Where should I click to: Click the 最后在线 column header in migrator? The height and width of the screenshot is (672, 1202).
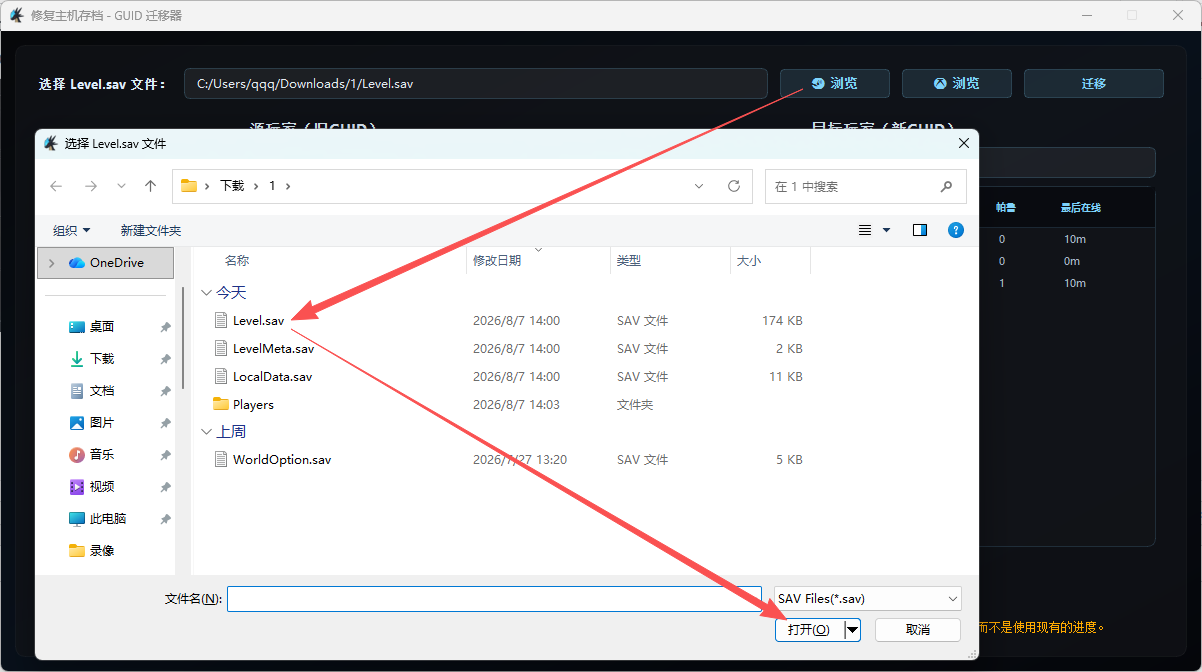point(1081,208)
